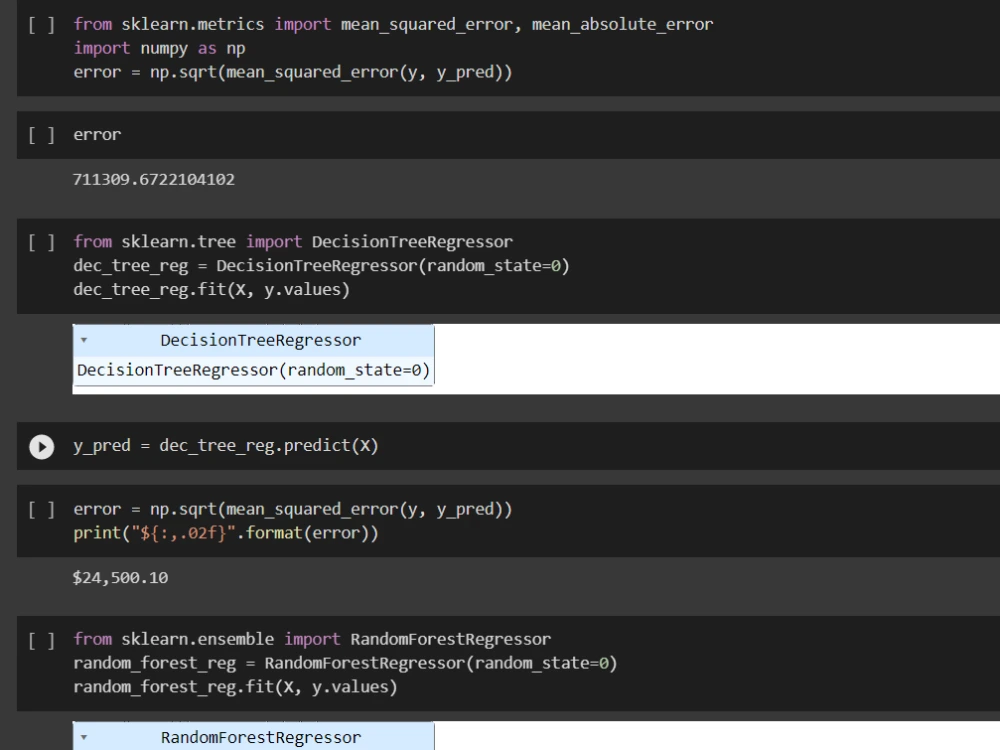The width and height of the screenshot is (1000, 750).
Task: Collapse the RandomForestRegressor output arrow
Action: (84, 738)
